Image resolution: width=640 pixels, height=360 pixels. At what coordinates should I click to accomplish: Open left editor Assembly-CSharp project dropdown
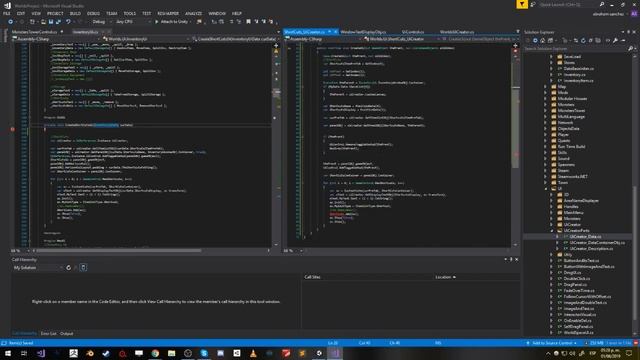point(56,39)
